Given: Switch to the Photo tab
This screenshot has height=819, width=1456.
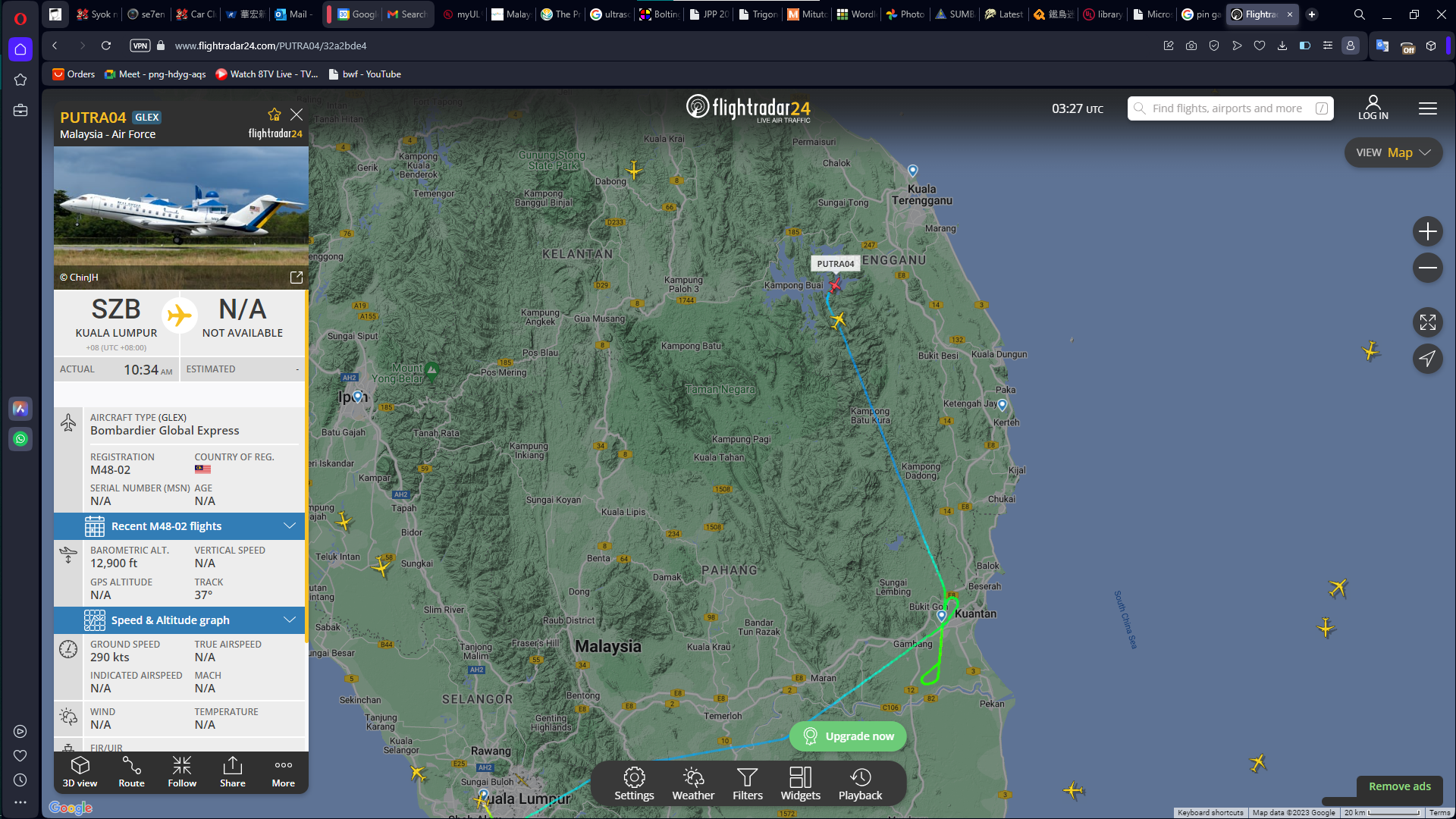Looking at the screenshot, I should click(905, 14).
